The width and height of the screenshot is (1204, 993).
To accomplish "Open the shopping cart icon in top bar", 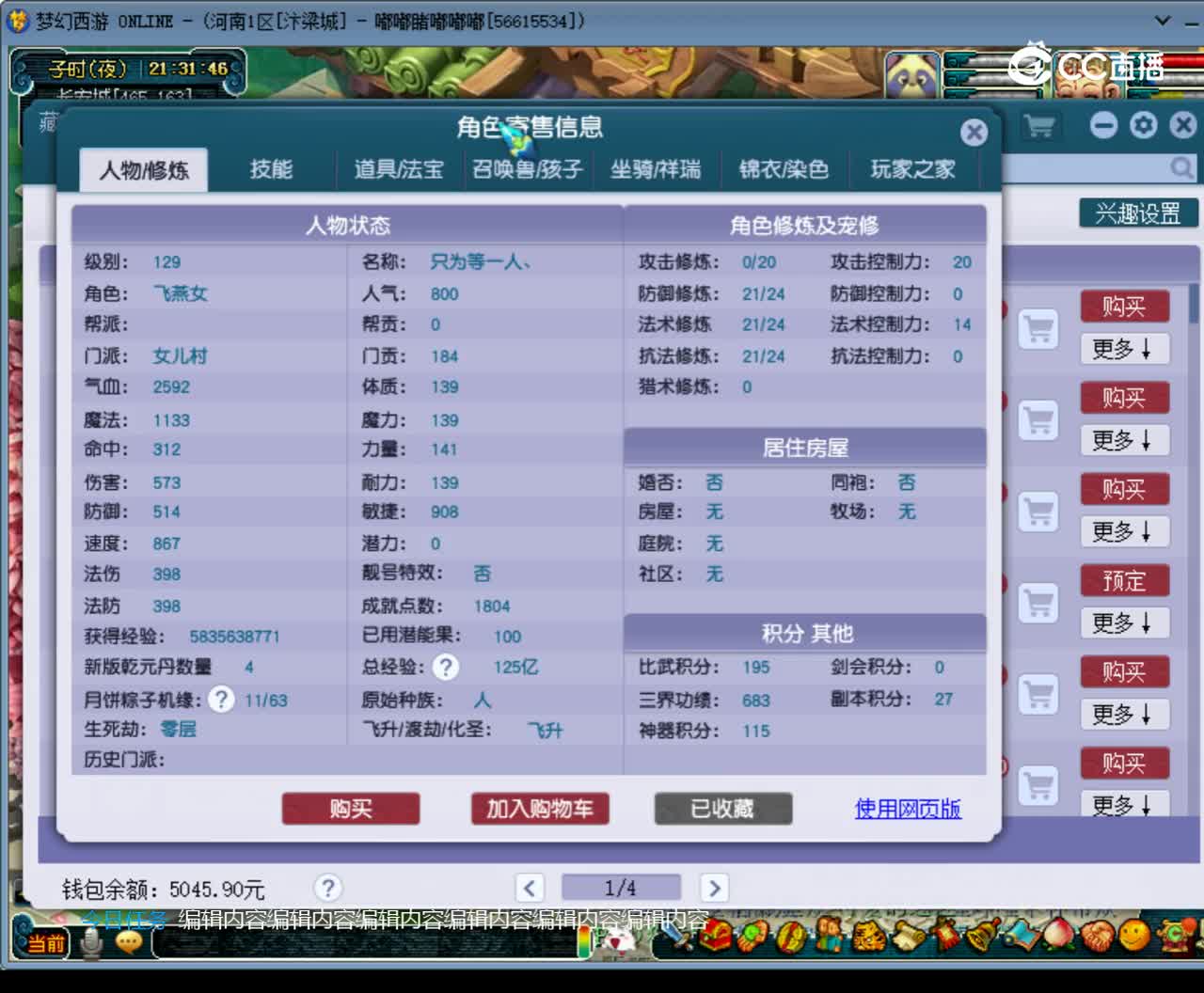I will click(1039, 125).
